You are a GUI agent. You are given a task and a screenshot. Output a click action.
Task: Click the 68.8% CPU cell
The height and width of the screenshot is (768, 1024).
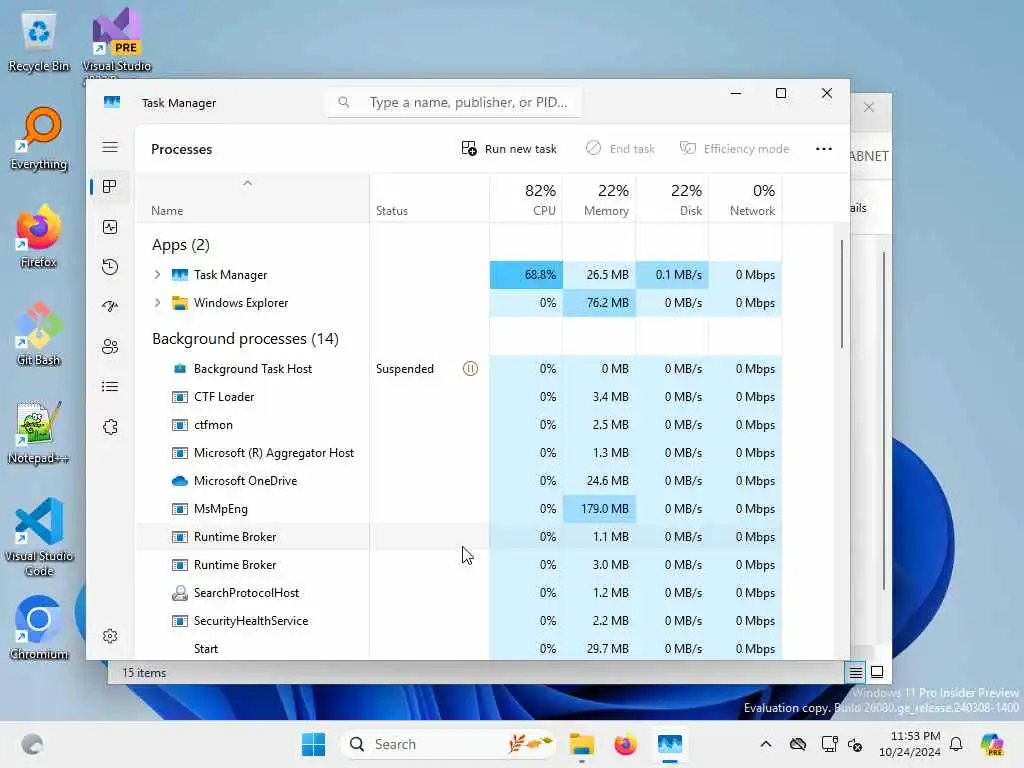(526, 275)
